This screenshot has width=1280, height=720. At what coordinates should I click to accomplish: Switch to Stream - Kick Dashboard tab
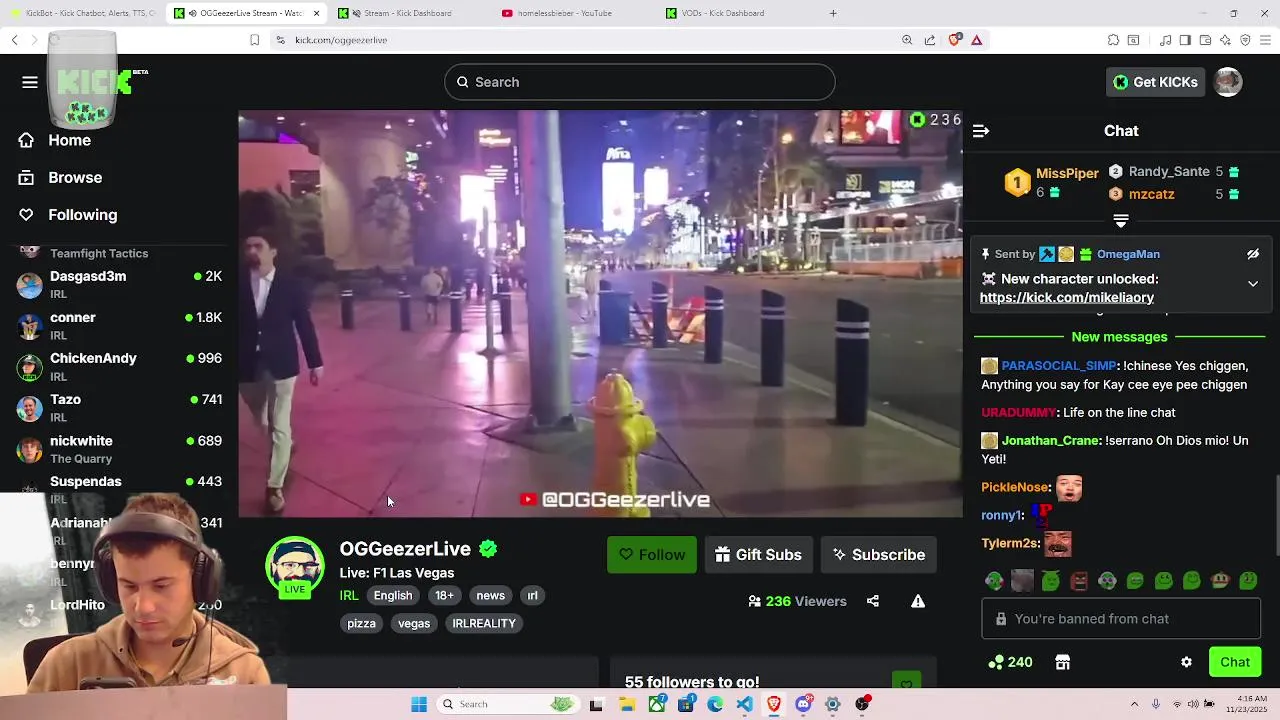[x=410, y=13]
